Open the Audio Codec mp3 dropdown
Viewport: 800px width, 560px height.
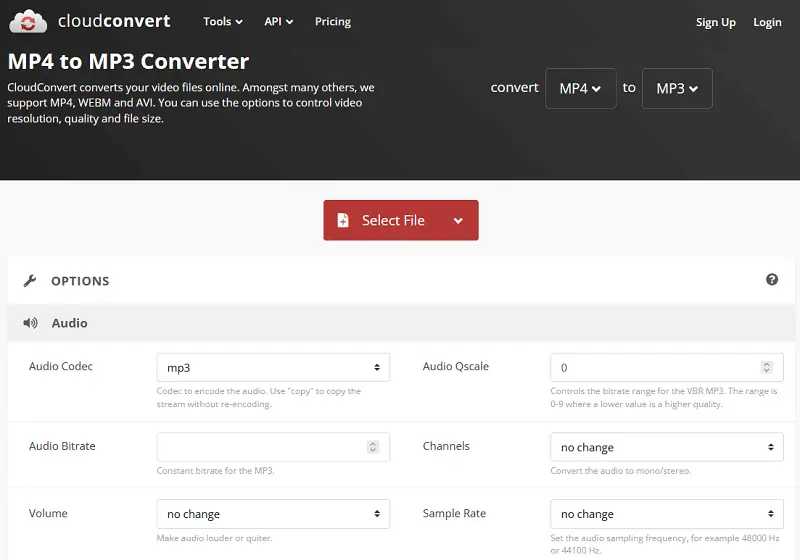[273, 367]
